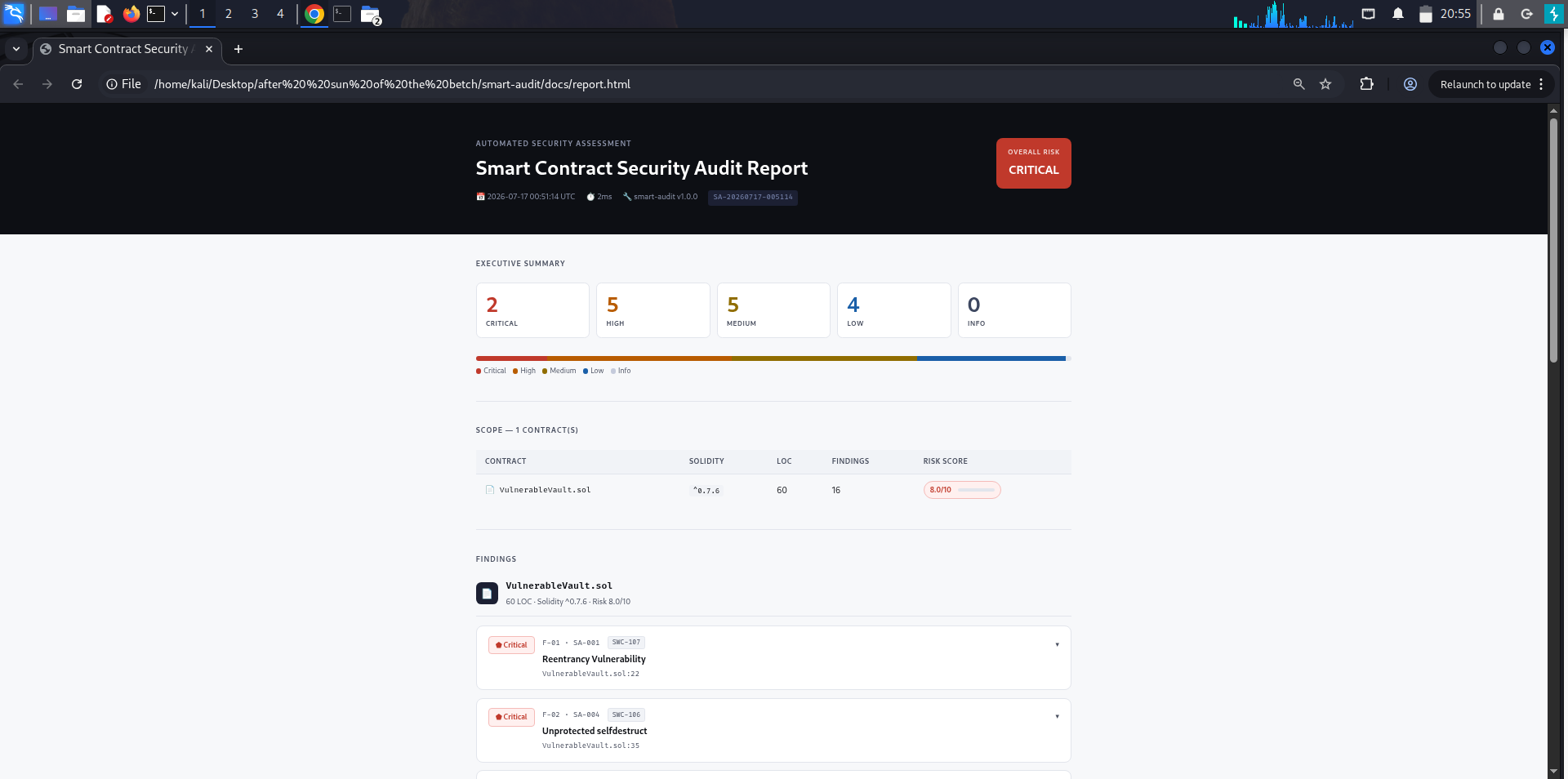Click the Critical count card showing 2
Screen dimensions: 1568x779
[x=532, y=310]
